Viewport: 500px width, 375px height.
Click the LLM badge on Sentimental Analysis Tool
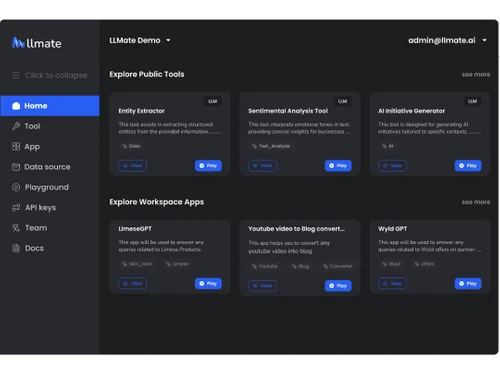tap(342, 101)
